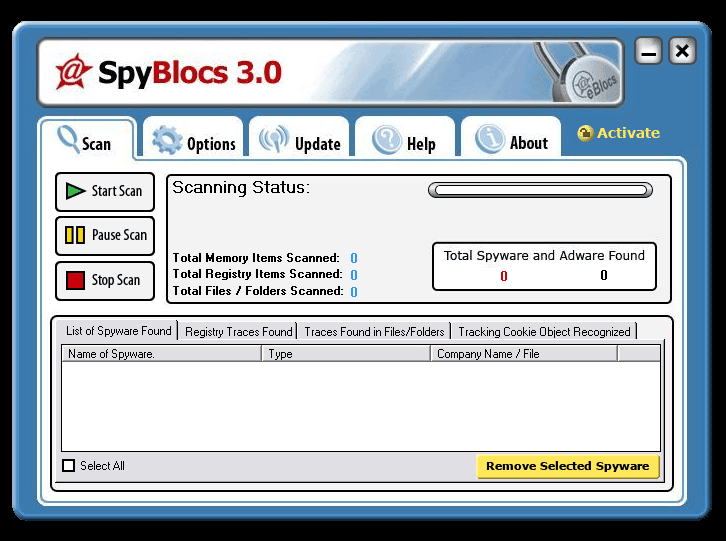Open the Options tab
The height and width of the screenshot is (541, 726).
(193, 138)
